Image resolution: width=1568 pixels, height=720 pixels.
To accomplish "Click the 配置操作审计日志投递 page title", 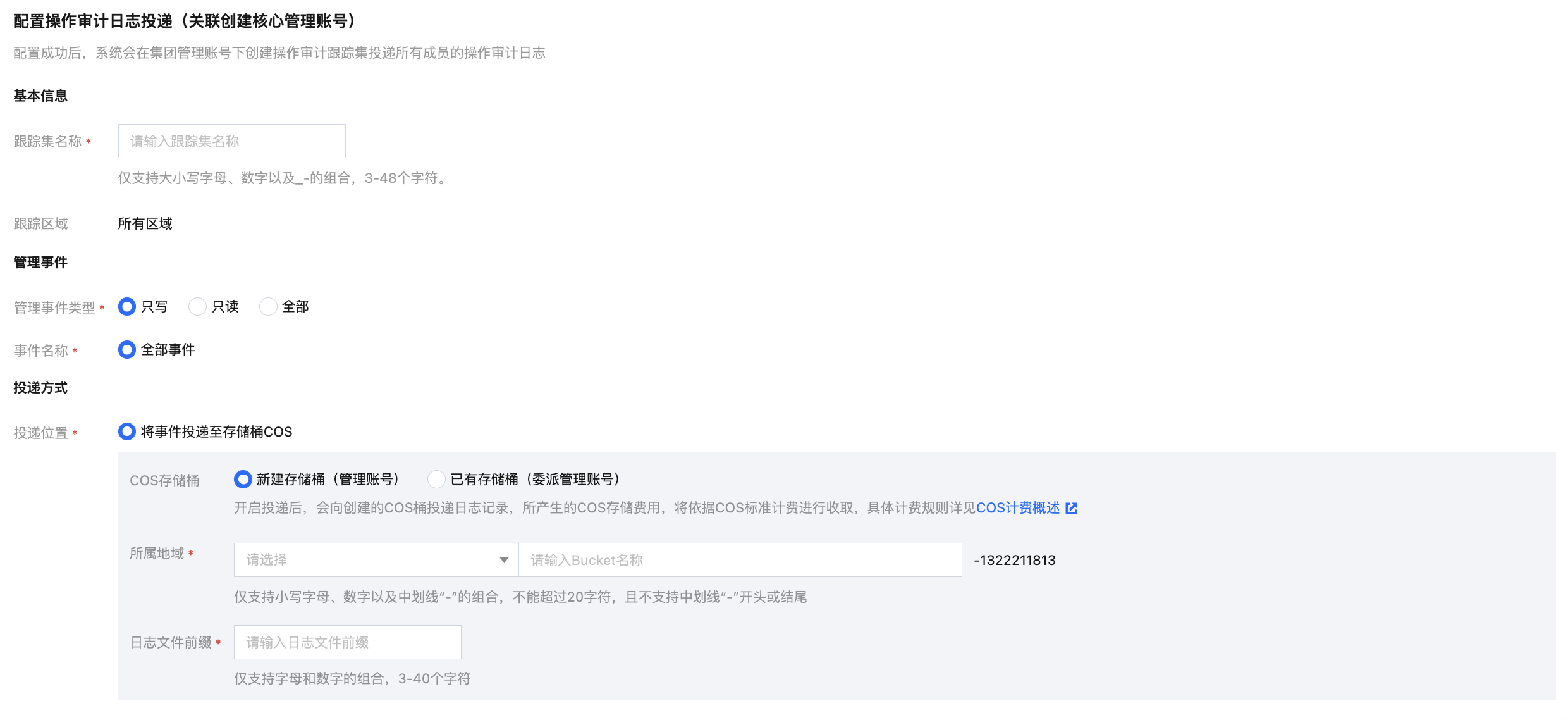I will [x=185, y=21].
